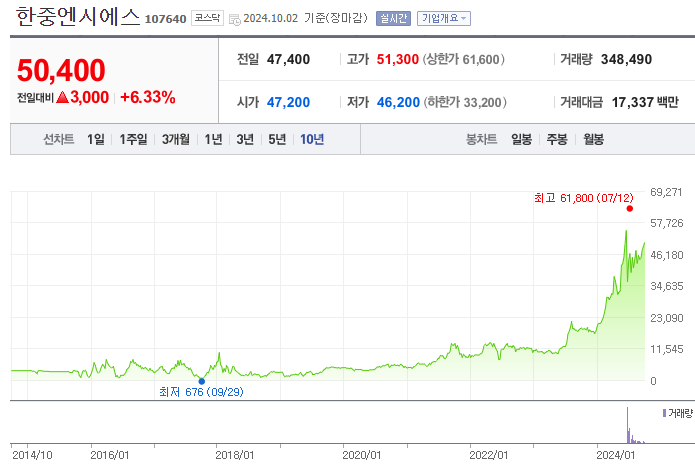
Task: Click previous close value 47,400
Action: tap(288, 59)
